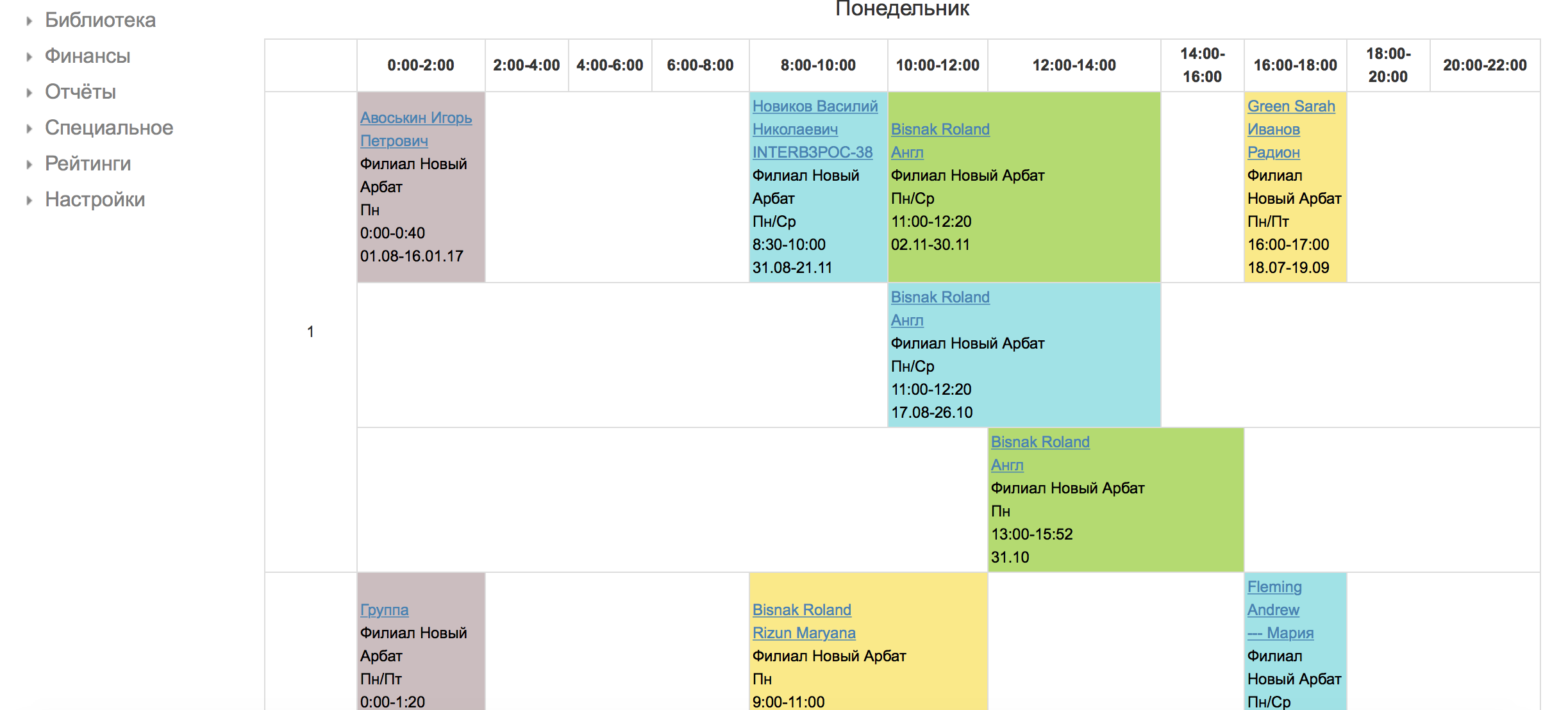Expand the Настройки sidebar arrow
This screenshot has width=1568, height=710.
(29, 201)
